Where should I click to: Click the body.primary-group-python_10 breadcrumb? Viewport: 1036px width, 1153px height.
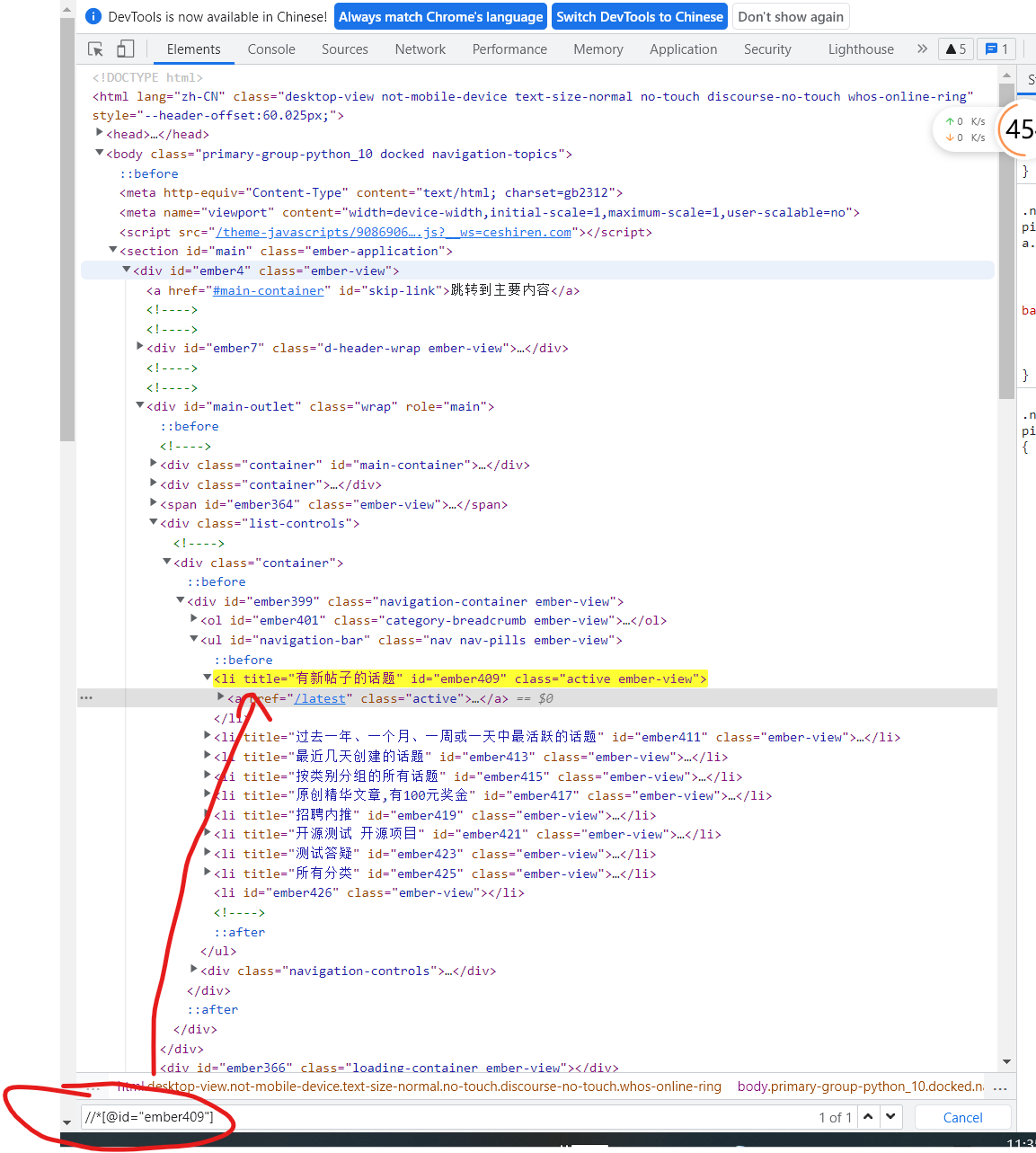click(860, 1086)
